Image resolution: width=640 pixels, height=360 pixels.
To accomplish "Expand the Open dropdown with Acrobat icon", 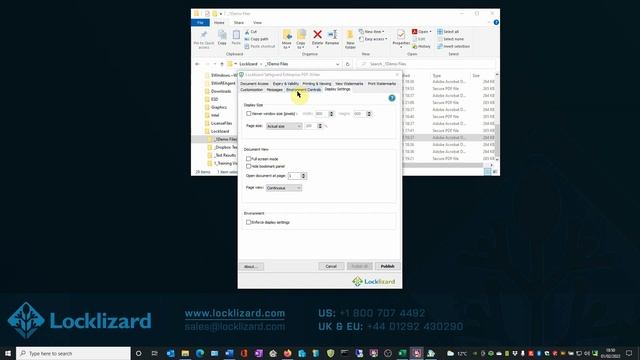I will 422,32.
